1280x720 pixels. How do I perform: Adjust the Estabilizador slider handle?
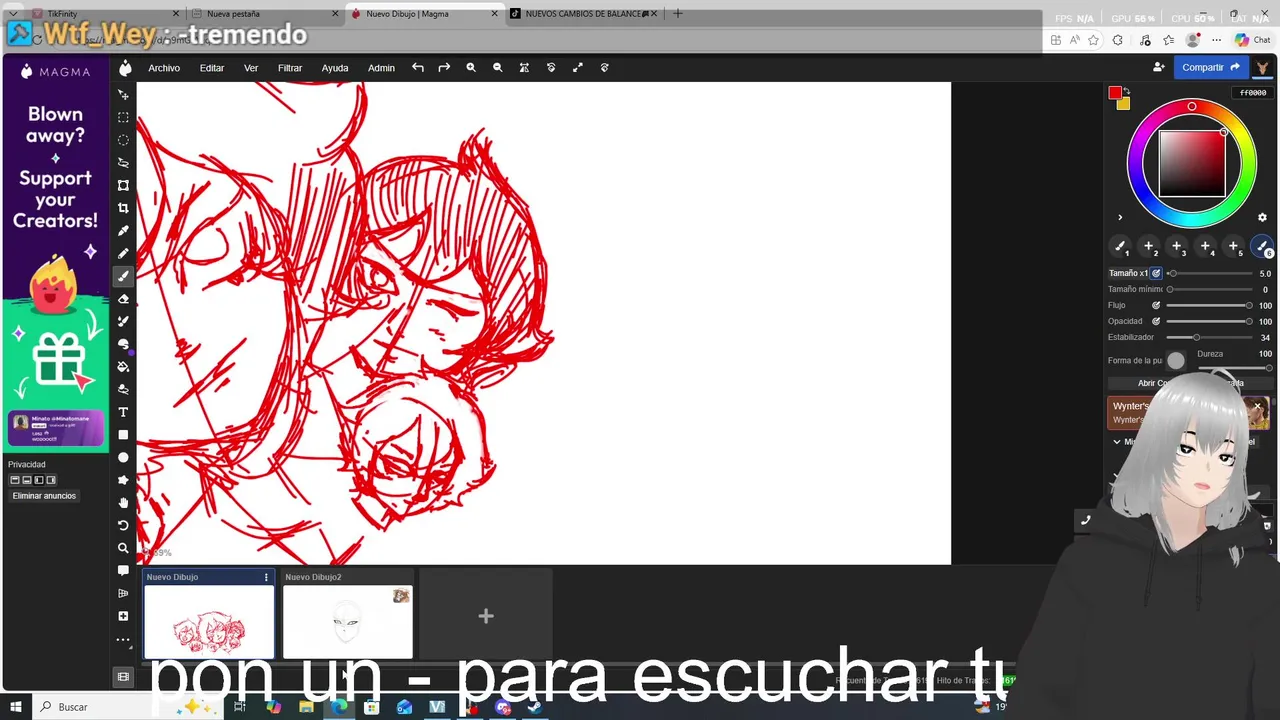tap(1197, 337)
